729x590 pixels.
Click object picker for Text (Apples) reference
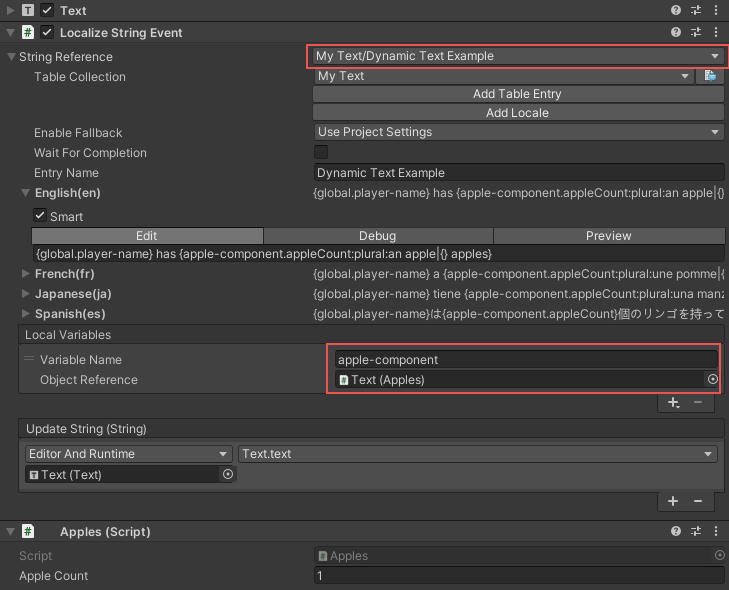coord(713,380)
